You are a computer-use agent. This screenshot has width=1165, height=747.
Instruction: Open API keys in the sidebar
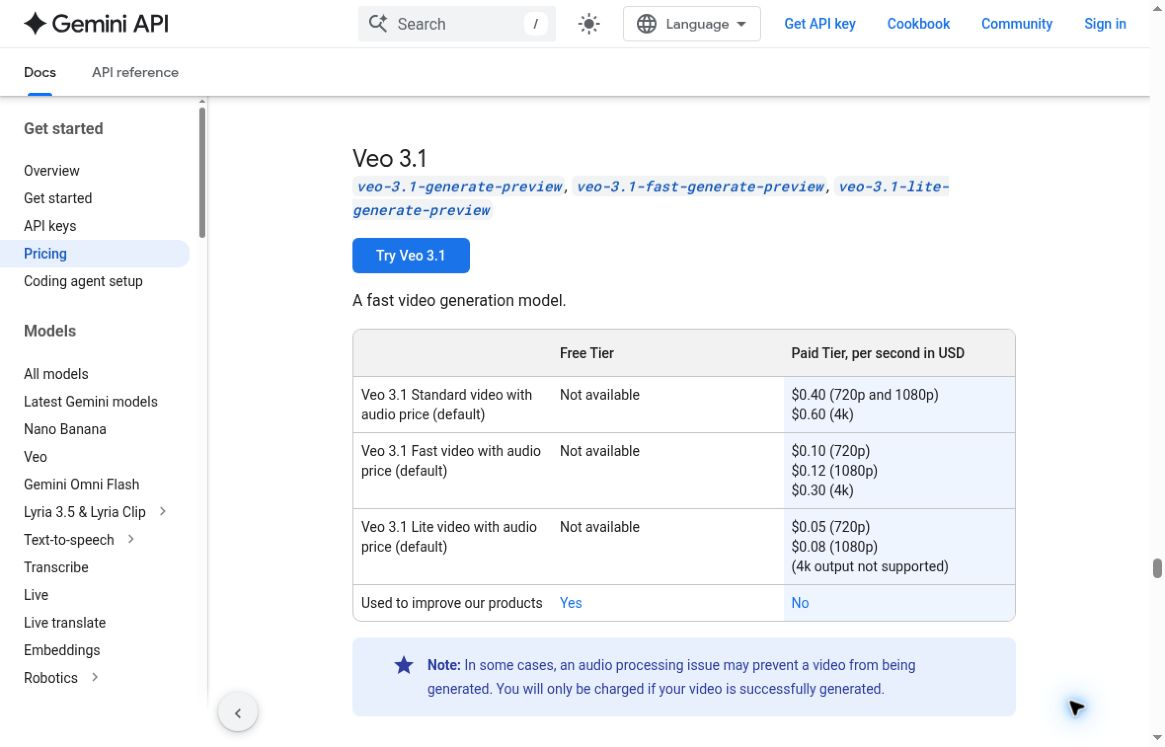(x=50, y=226)
